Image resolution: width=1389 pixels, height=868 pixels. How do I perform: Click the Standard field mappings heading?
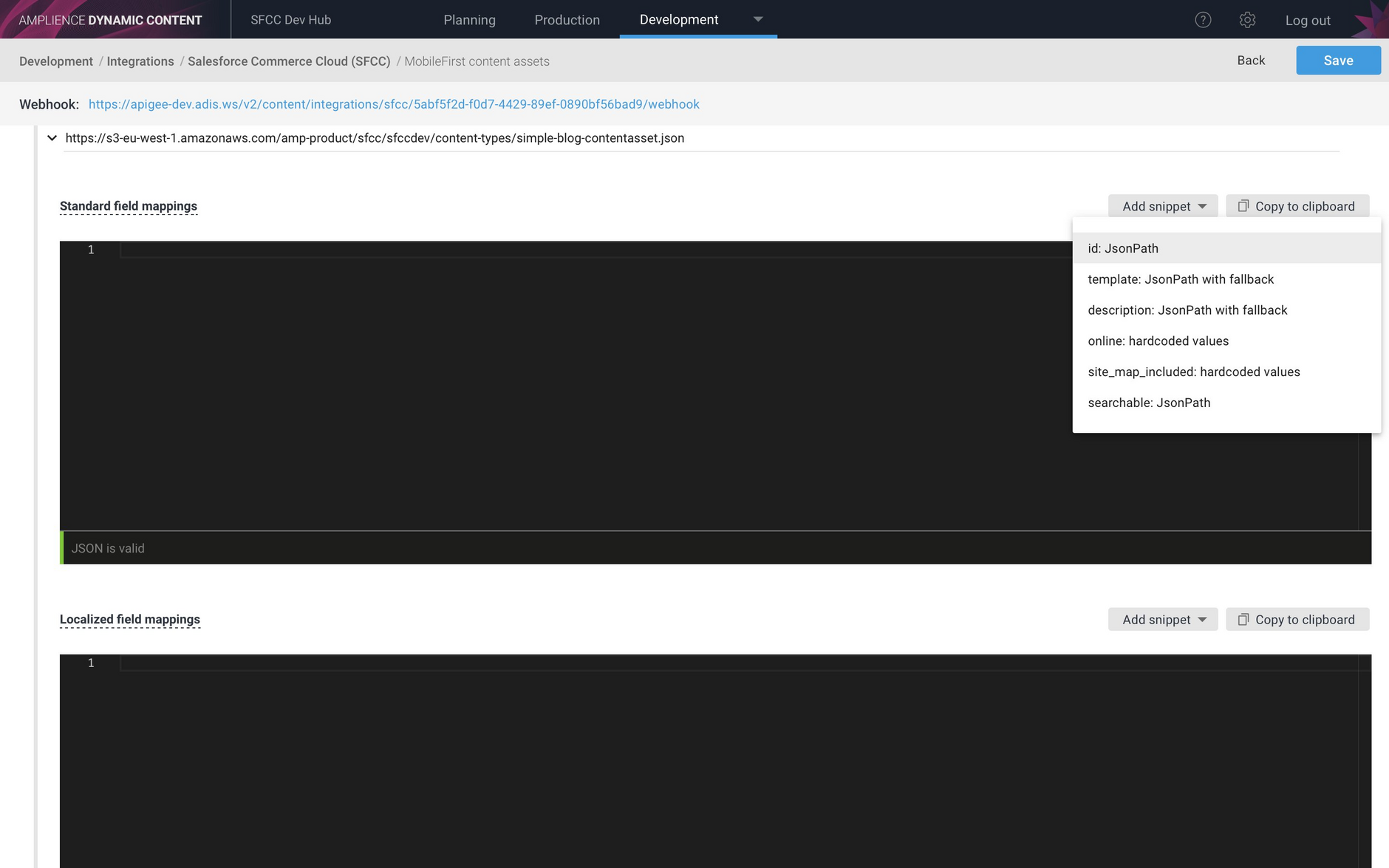coord(129,206)
